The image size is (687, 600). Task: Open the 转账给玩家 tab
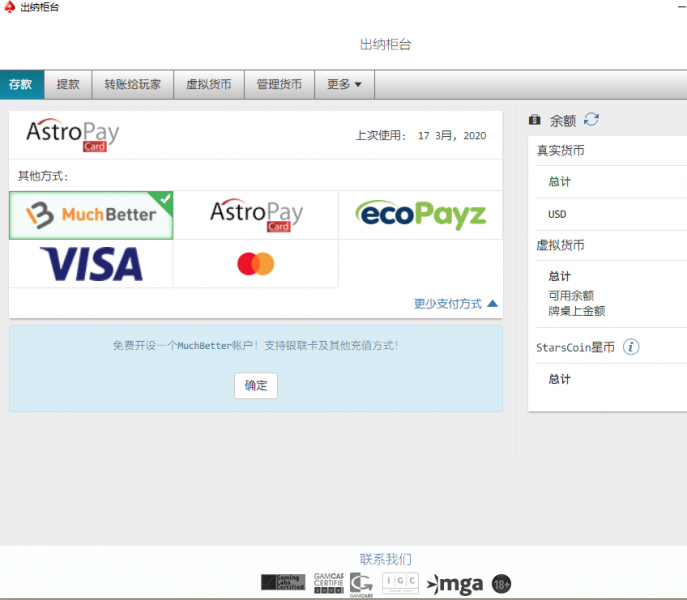(132, 85)
